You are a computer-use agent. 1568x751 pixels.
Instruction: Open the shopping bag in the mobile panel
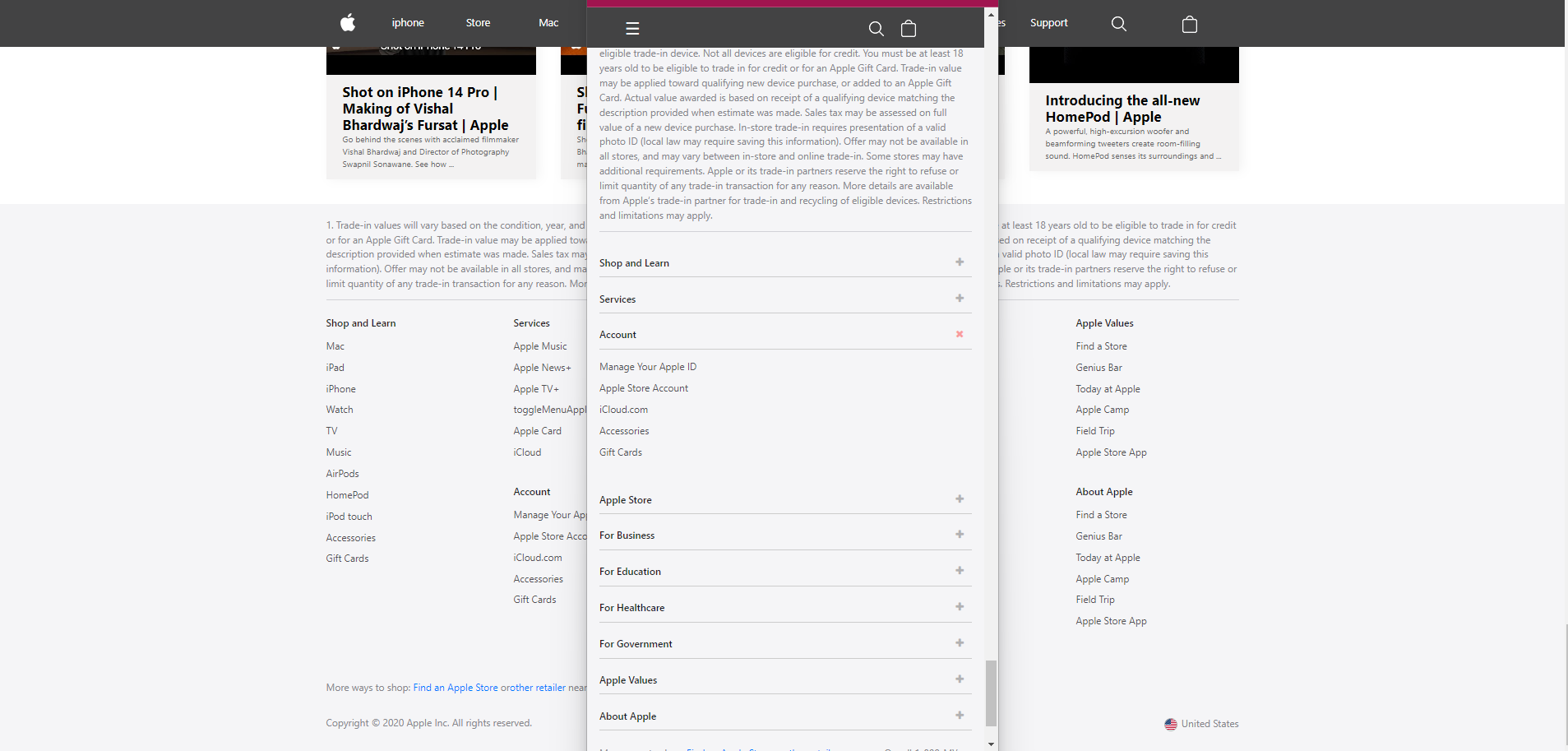908,29
